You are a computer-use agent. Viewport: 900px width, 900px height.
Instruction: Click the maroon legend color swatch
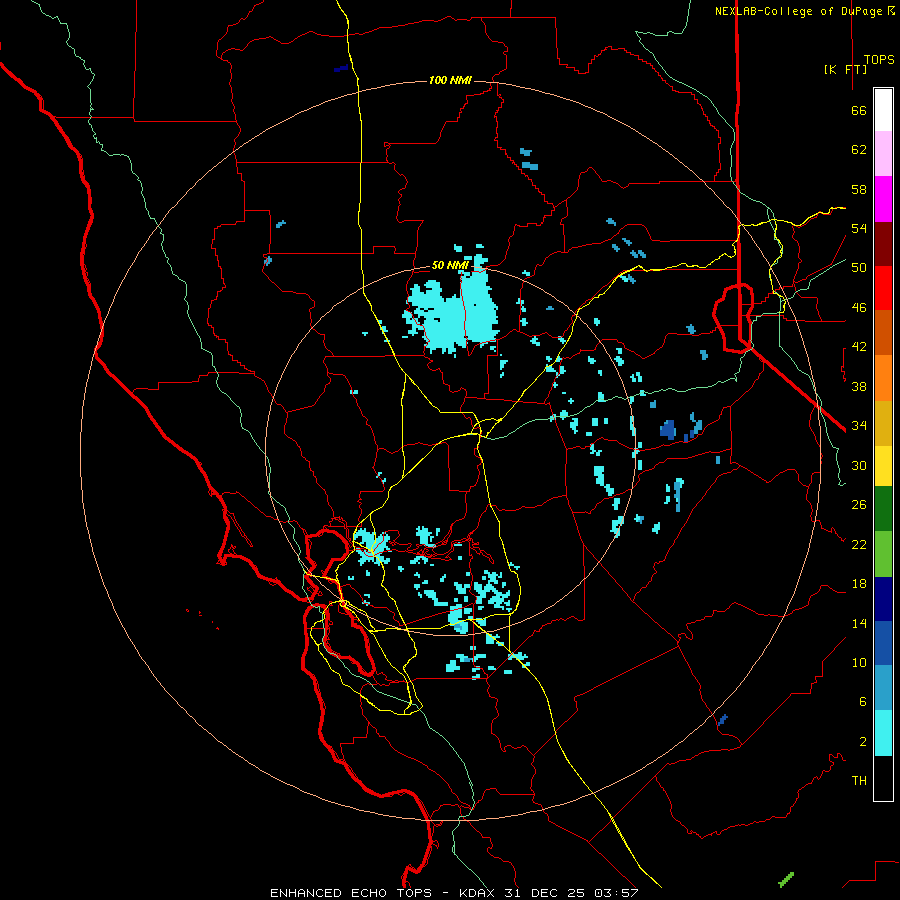883,244
